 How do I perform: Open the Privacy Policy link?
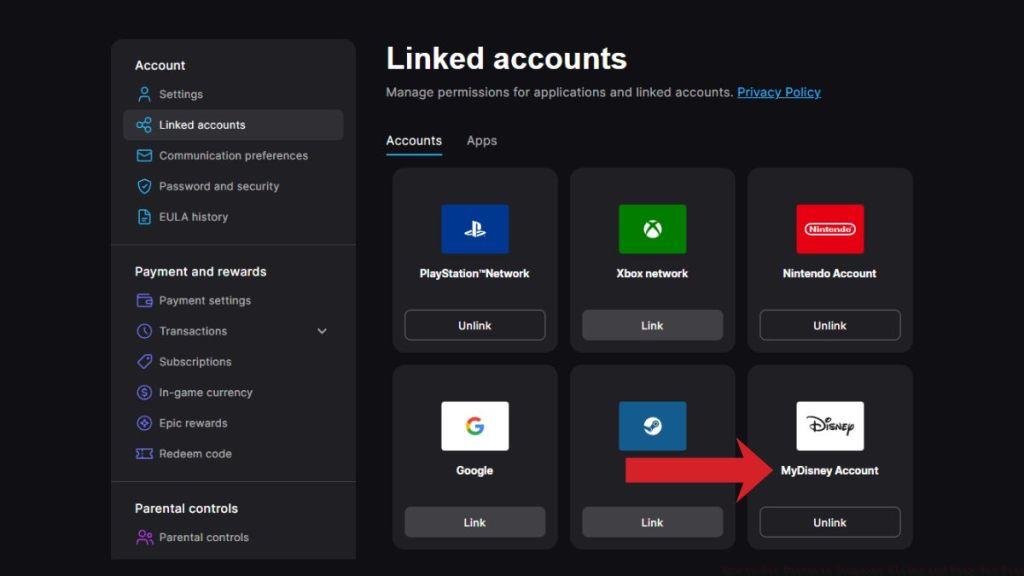778,92
